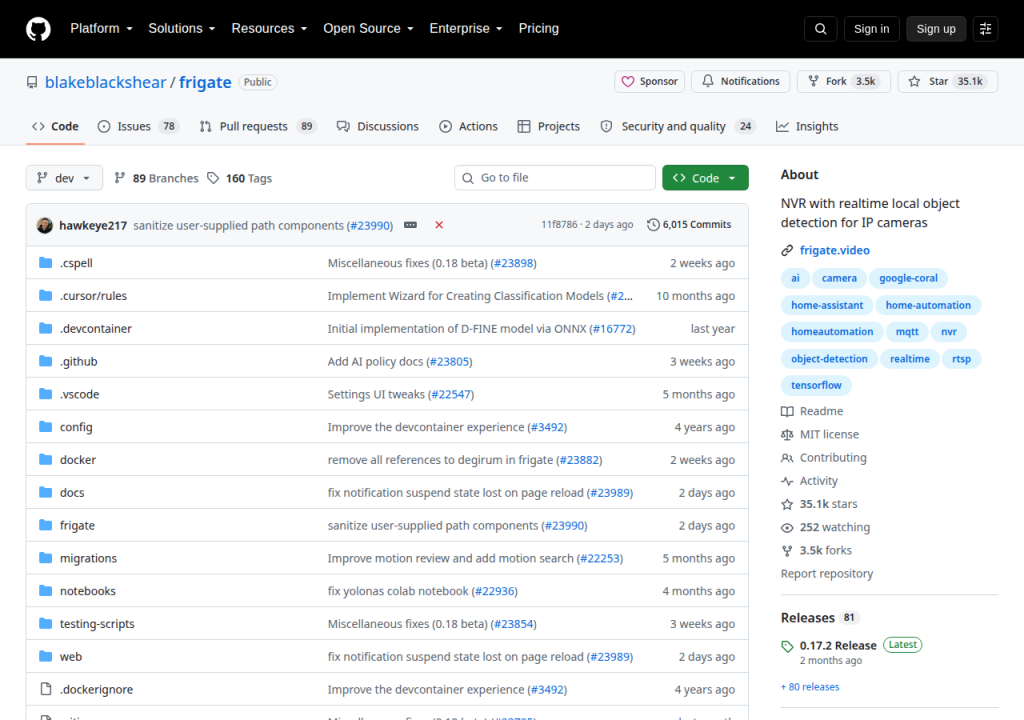1024x720 pixels.
Task: Click the tag icon next to 160 Tags
Action: click(213, 178)
